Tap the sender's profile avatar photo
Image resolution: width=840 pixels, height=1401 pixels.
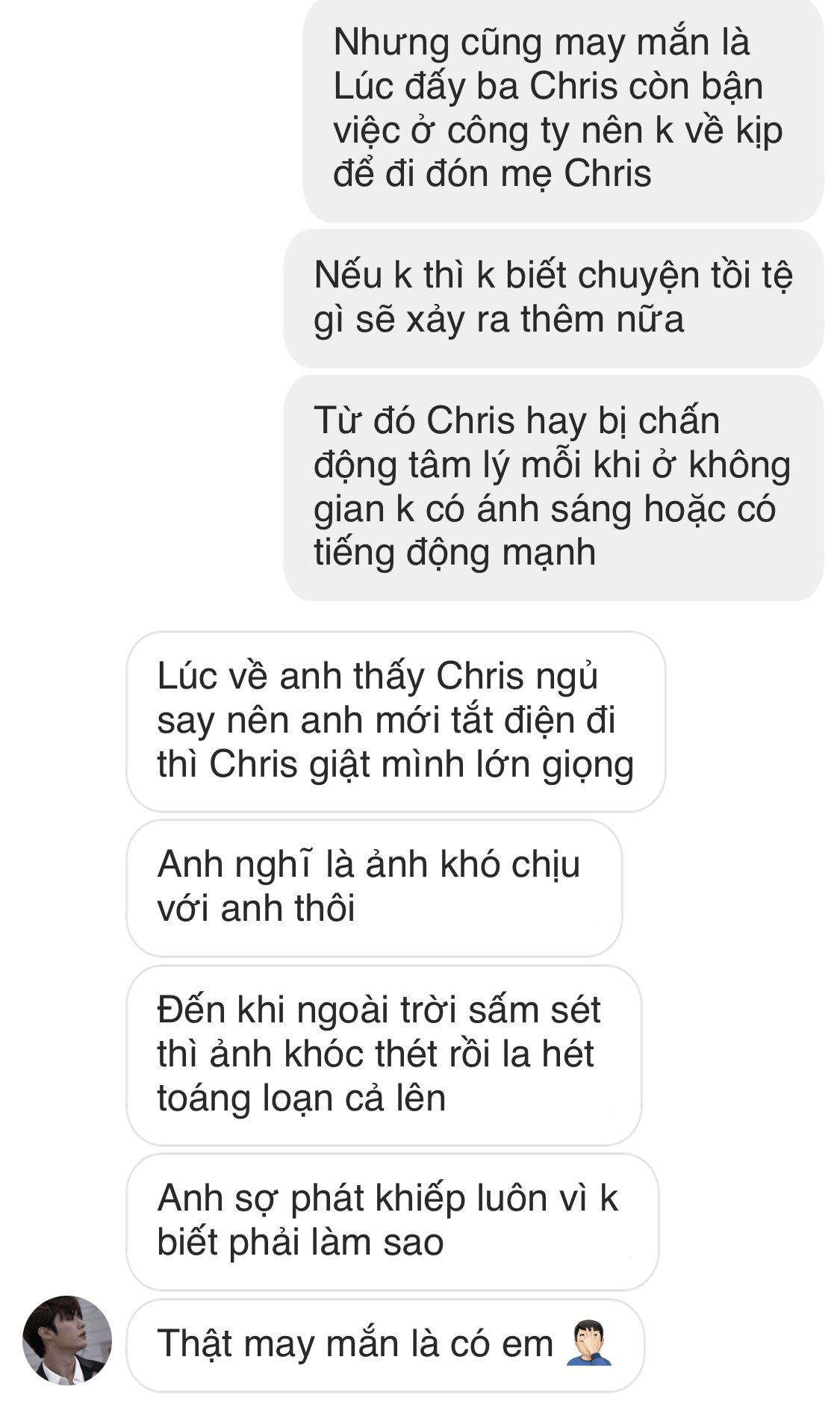click(67, 1341)
